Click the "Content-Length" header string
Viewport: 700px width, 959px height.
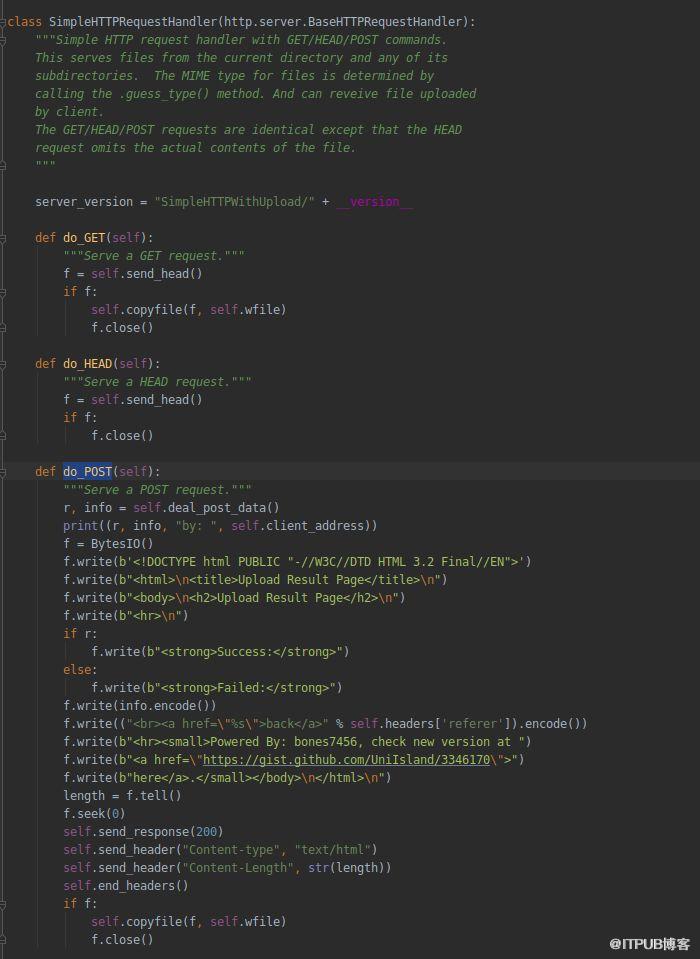point(237,867)
